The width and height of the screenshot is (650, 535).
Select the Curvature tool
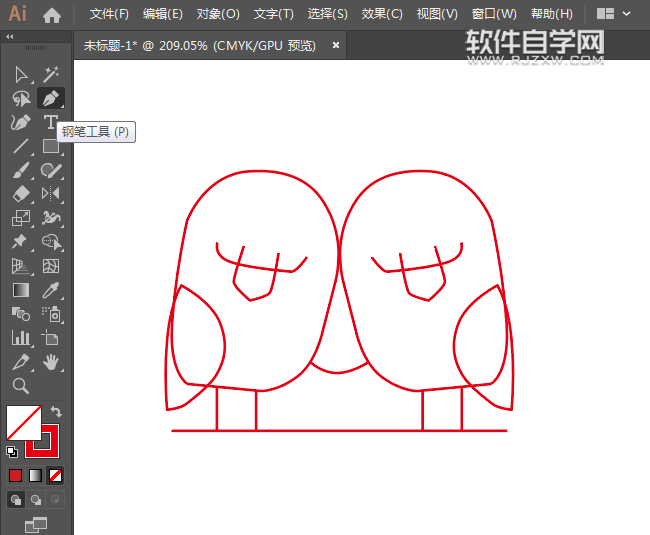click(21, 123)
